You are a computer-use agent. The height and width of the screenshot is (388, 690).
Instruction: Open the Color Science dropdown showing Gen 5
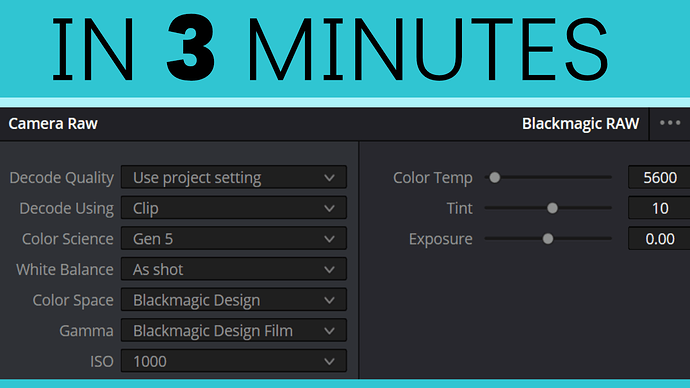234,238
